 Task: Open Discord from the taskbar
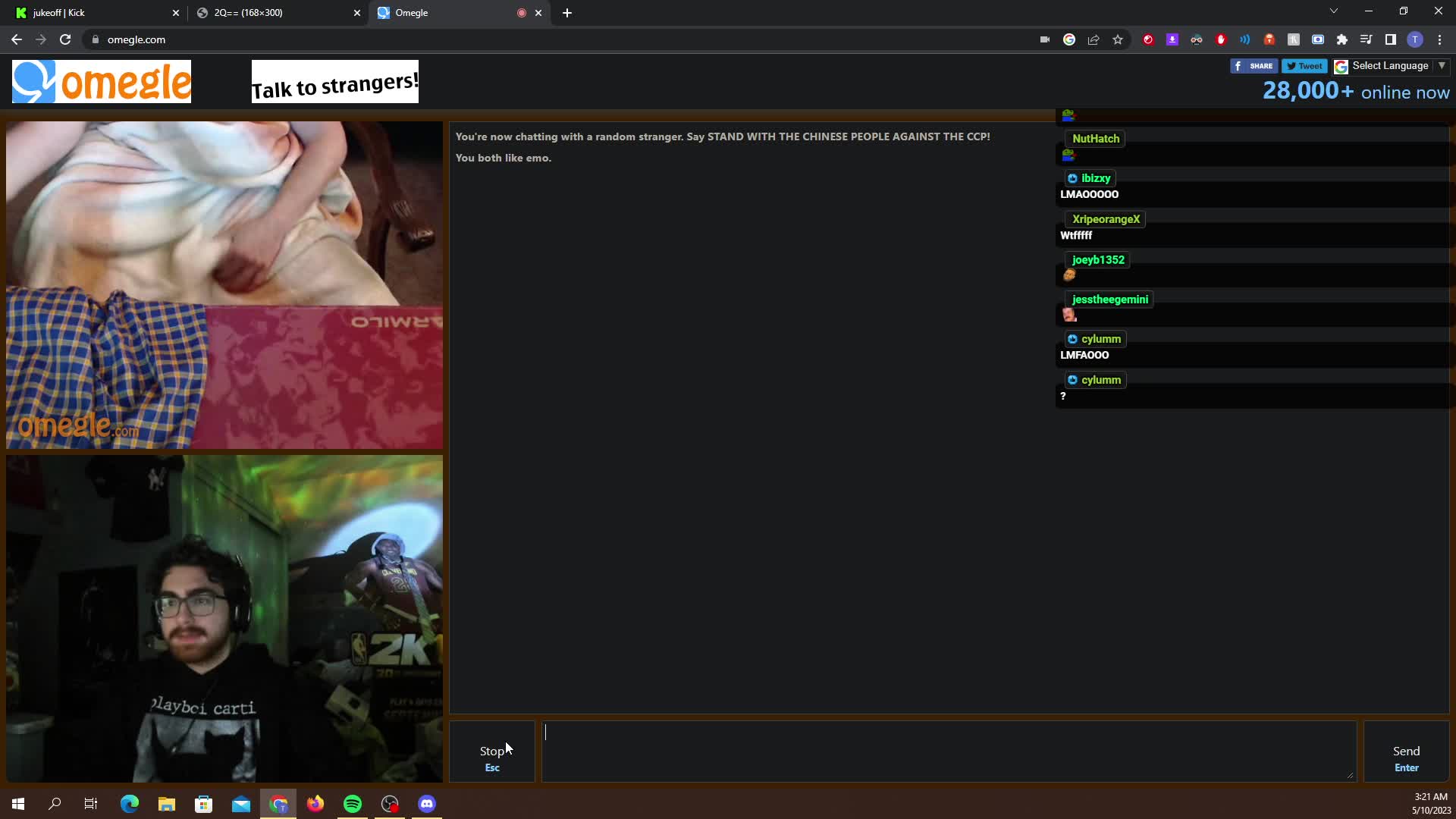(x=427, y=804)
